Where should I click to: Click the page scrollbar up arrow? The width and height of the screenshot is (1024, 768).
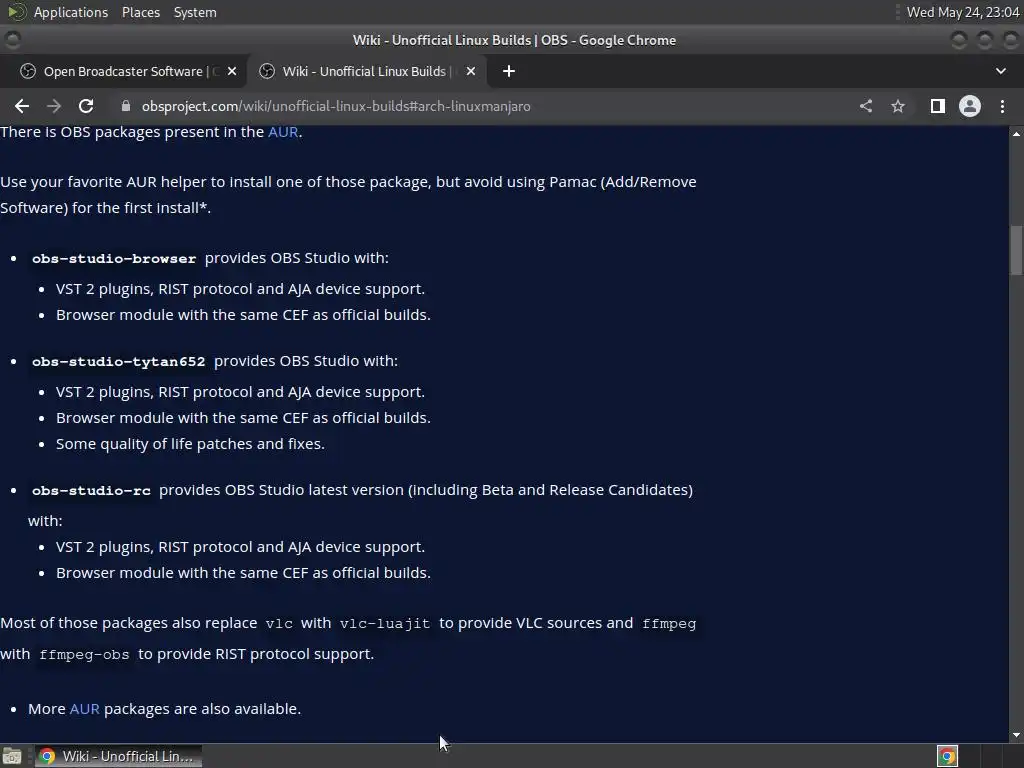pos(1016,134)
